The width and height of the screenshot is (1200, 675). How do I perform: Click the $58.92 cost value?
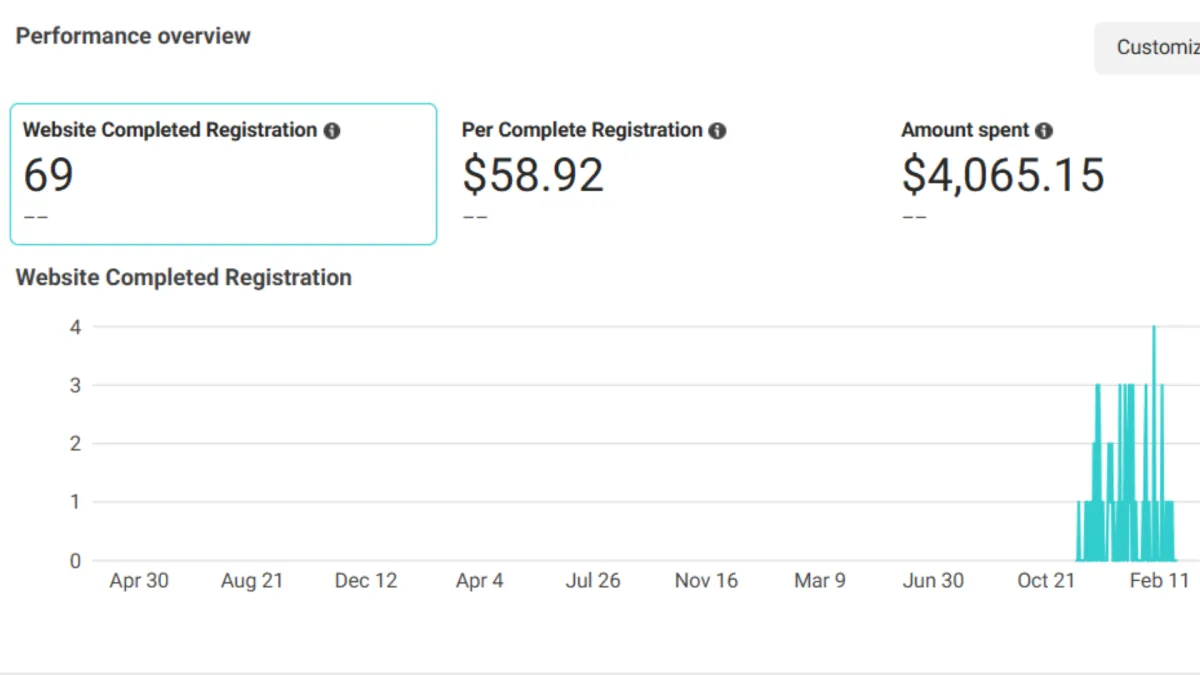(x=533, y=175)
